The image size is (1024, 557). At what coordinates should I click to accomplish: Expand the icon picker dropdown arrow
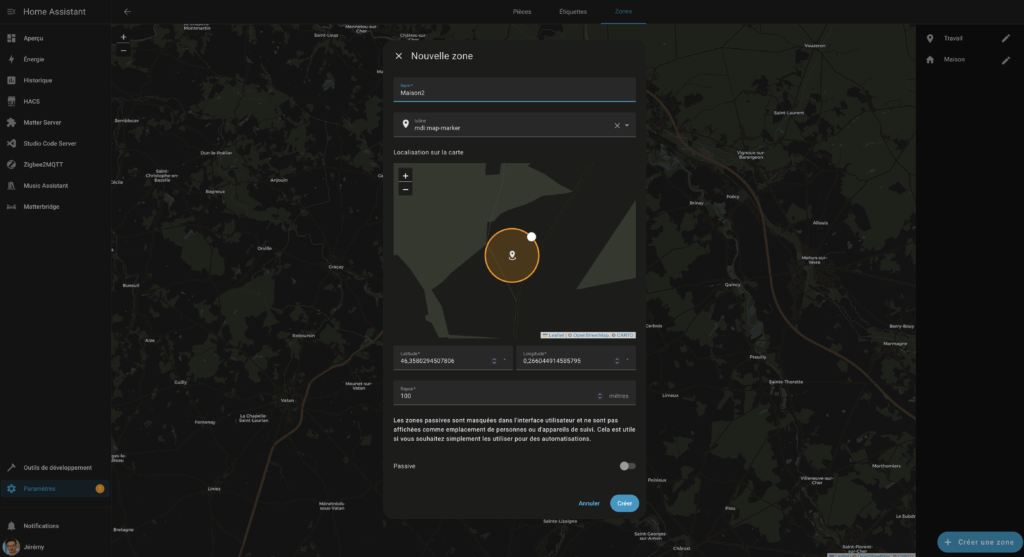(627, 126)
